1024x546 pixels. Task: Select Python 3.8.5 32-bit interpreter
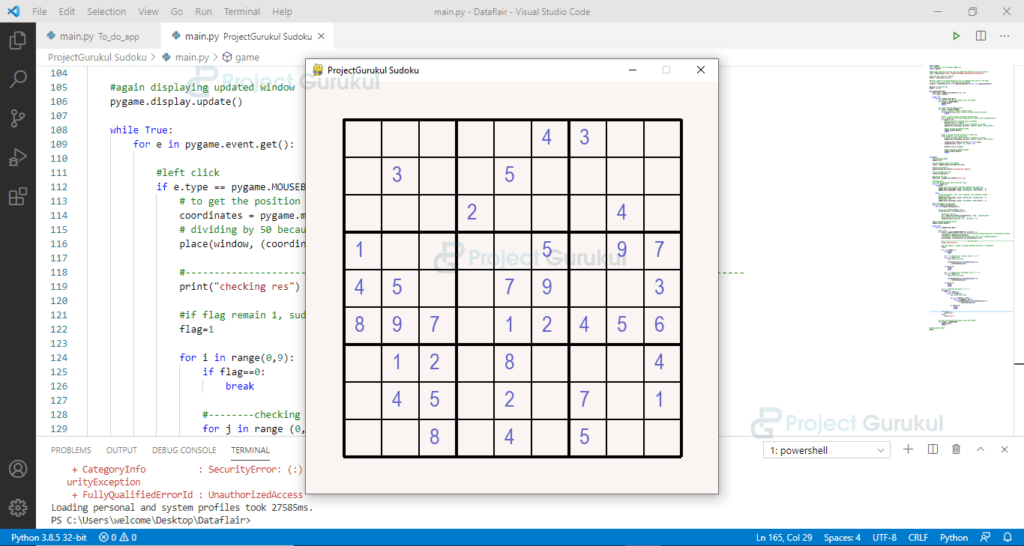click(x=48, y=538)
